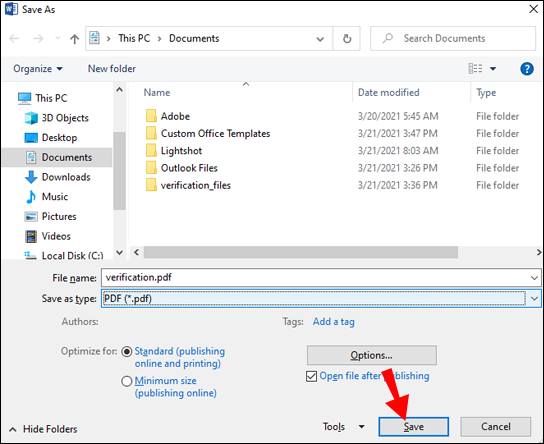Screen dimensions: 544x444
Task: Click the Refresh icon beside address bar
Action: 347,39
